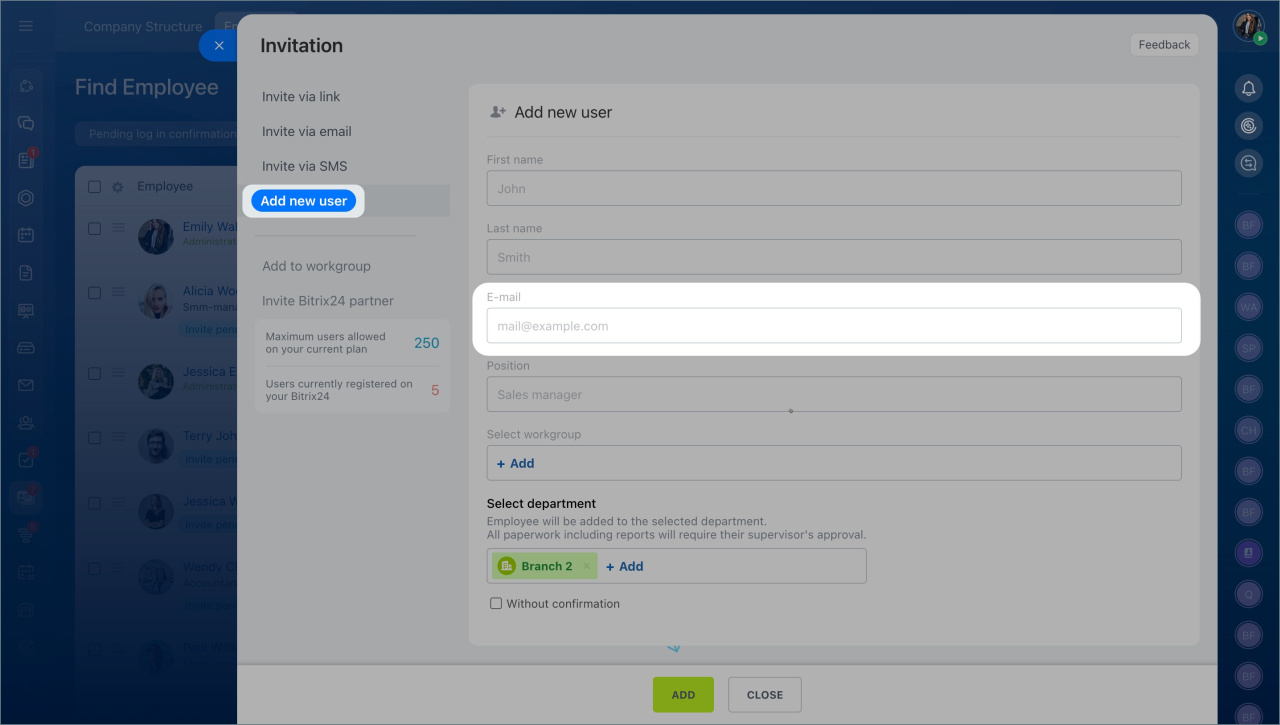Click Pending log in confirmation filter chip
The width and height of the screenshot is (1280, 725).
point(157,134)
